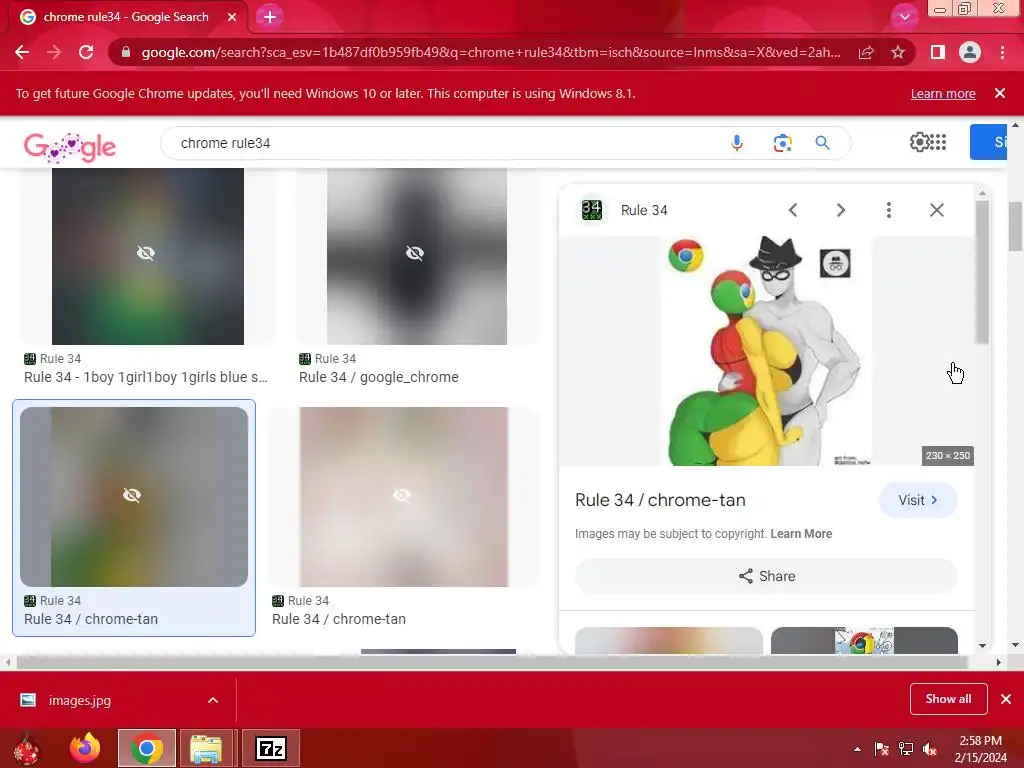Click the page vertical scrollbar thumb
The width and height of the screenshot is (1024, 768).
click(1015, 227)
